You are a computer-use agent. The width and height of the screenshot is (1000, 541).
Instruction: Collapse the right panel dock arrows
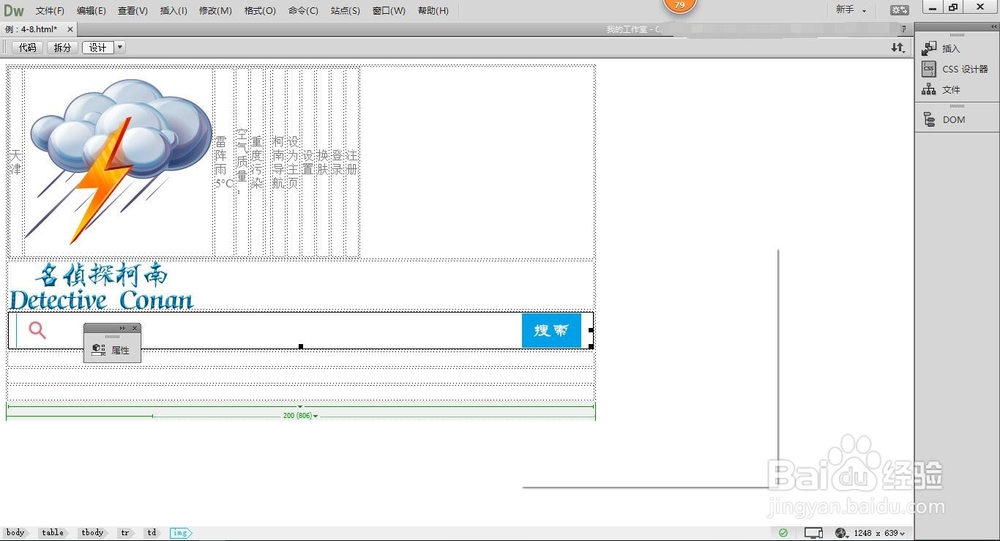point(994,27)
